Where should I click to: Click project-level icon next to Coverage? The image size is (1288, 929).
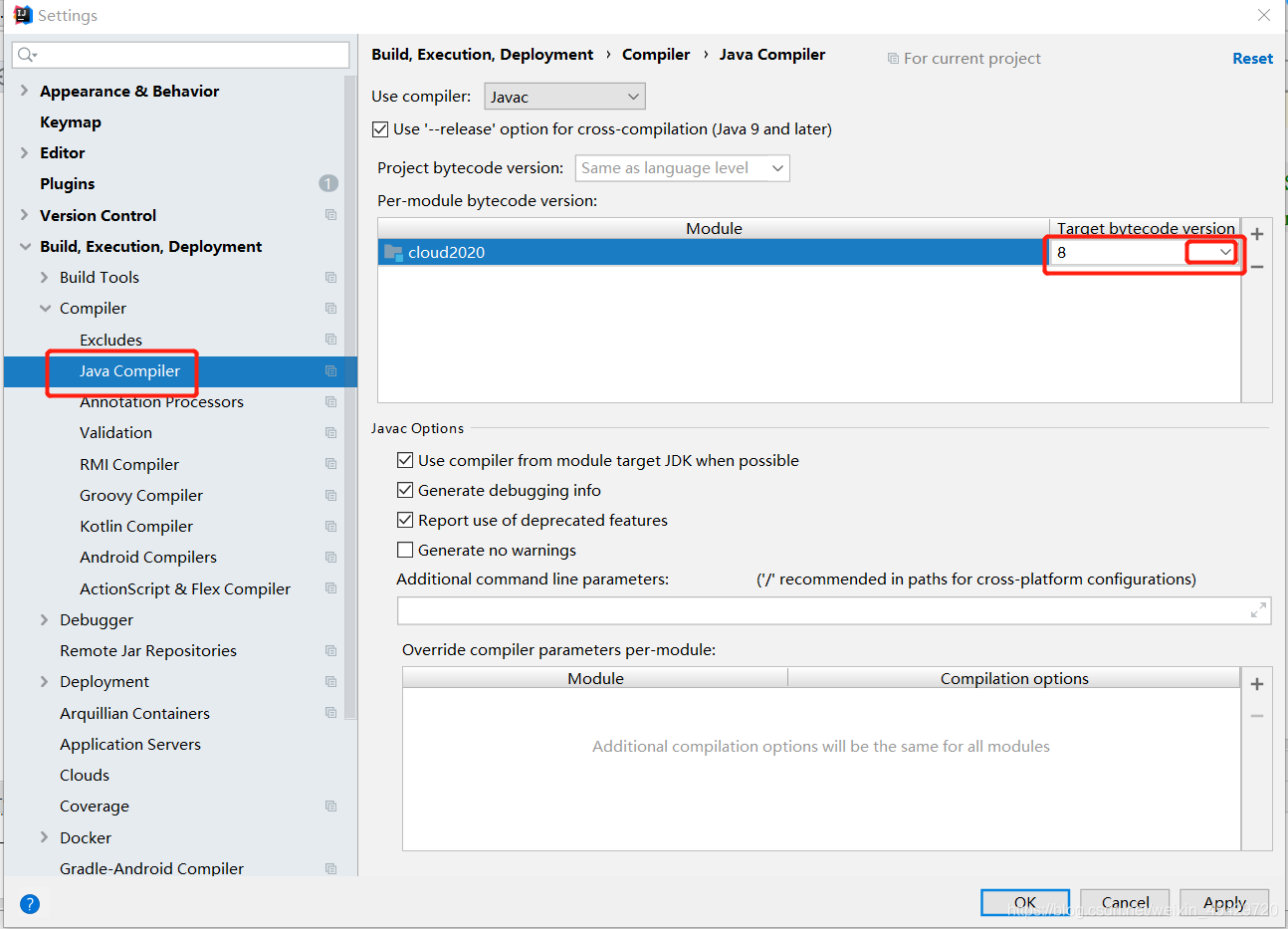pyautogui.click(x=330, y=807)
